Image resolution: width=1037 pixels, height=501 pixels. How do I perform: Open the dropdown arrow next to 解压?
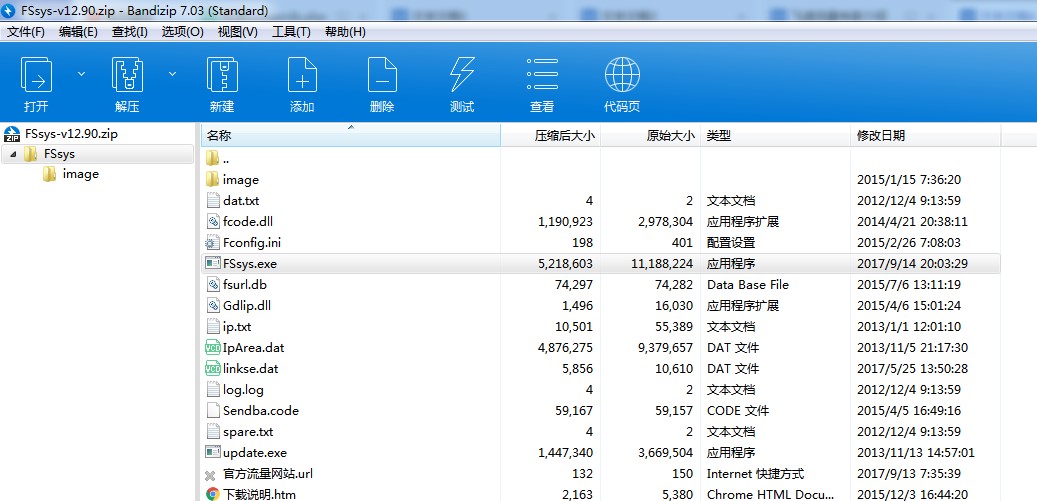tap(172, 74)
